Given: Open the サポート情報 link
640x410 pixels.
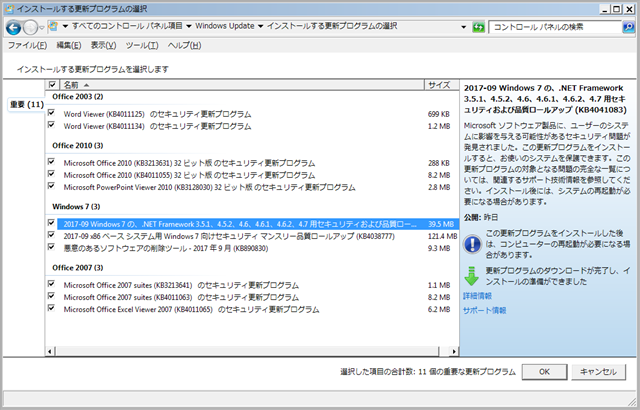Looking at the screenshot, I should (x=484, y=310).
